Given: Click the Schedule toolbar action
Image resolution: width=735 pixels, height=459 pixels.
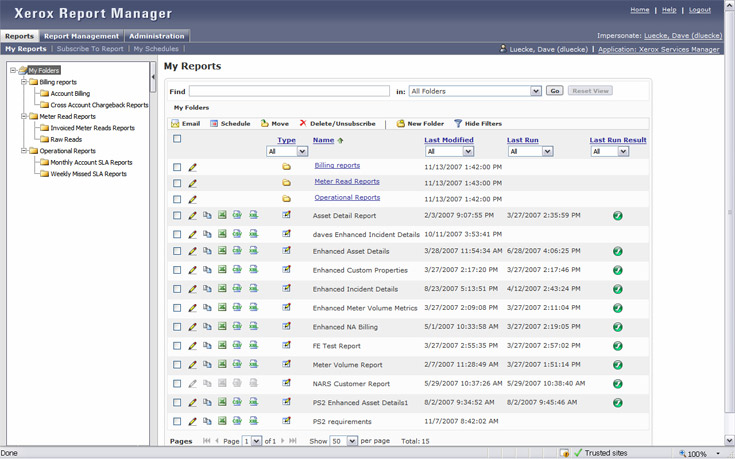Looking at the screenshot, I should tap(230, 123).
